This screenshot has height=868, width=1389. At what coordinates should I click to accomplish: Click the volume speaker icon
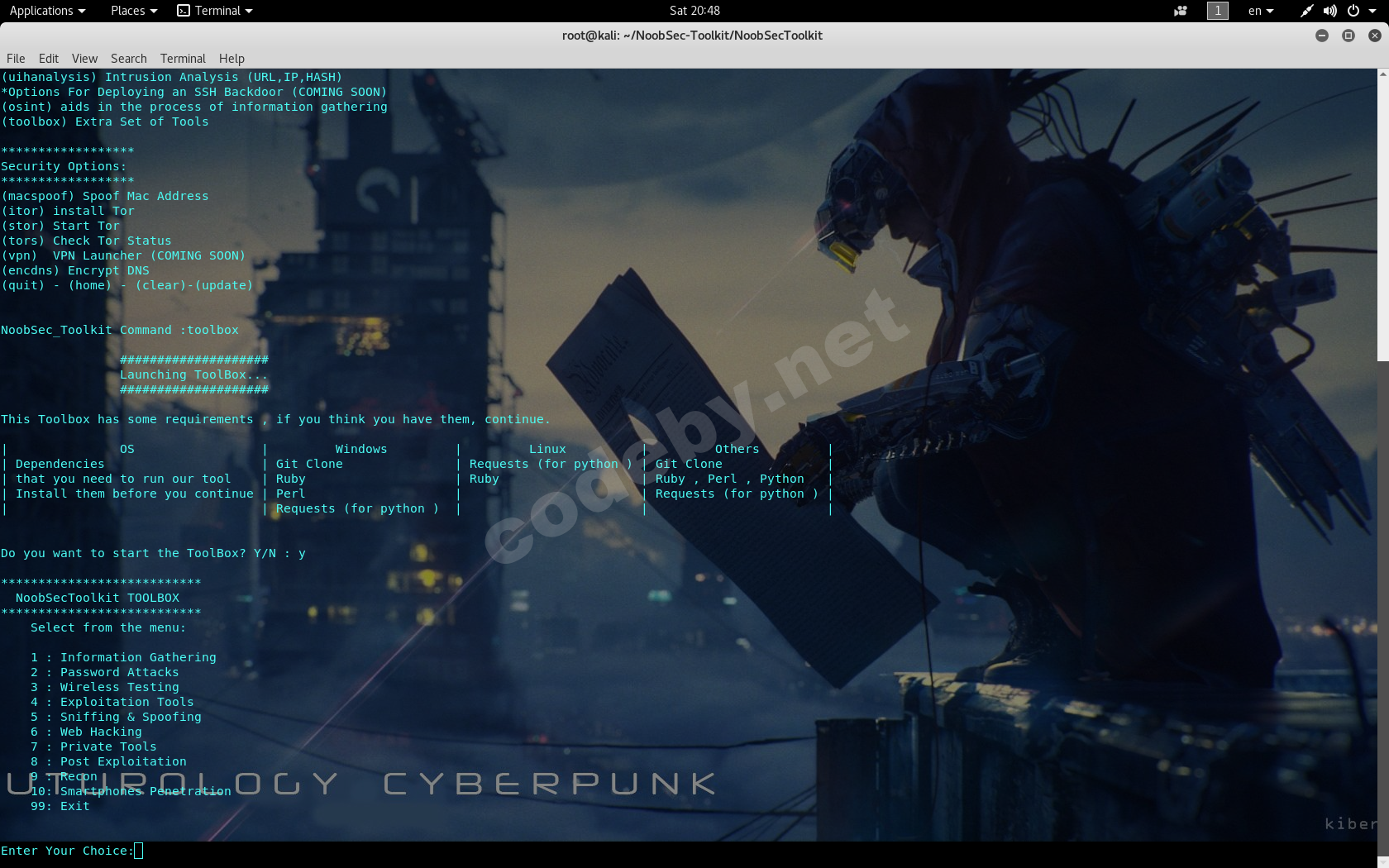coord(1329,11)
